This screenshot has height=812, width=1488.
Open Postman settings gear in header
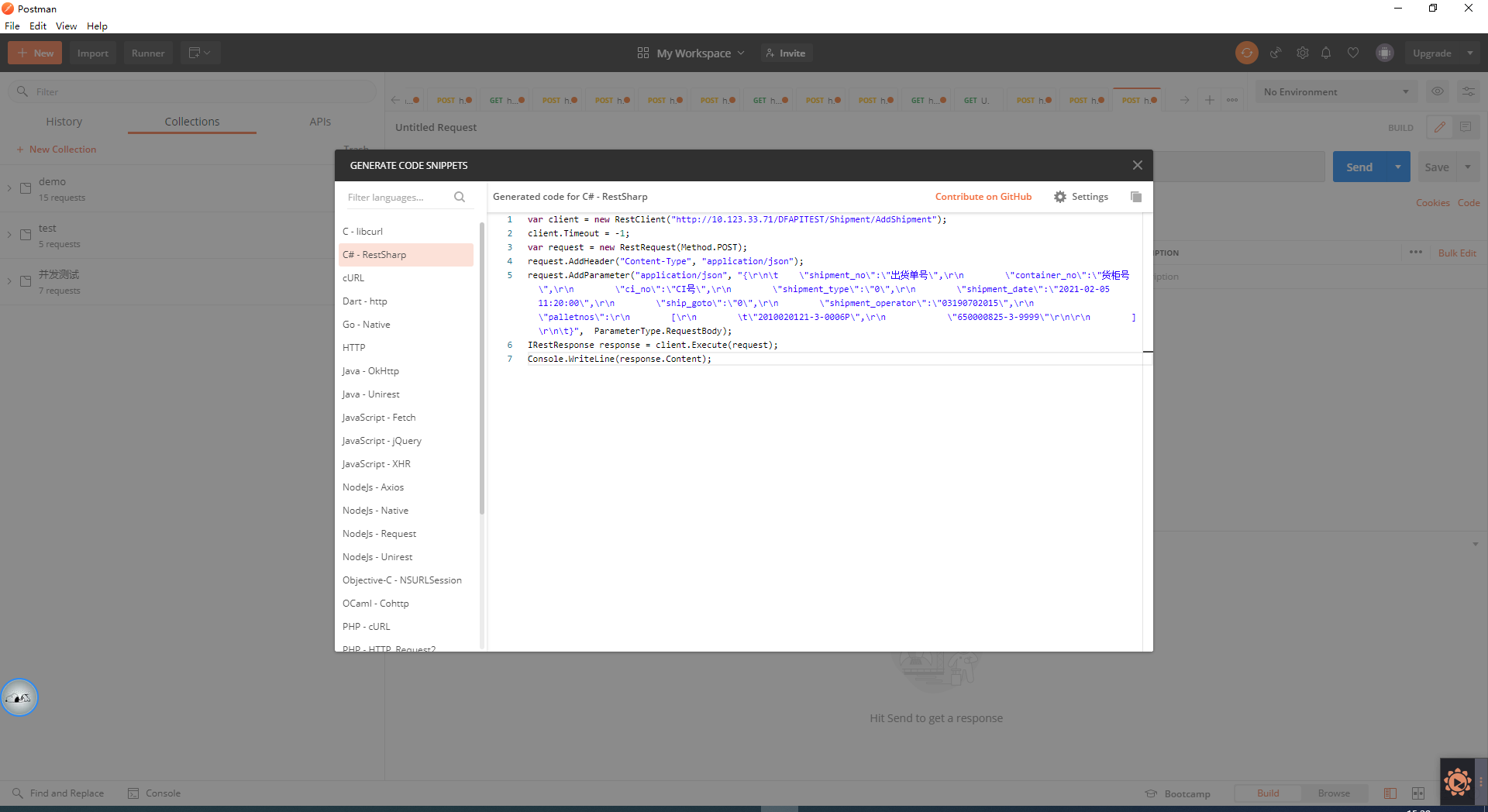pyautogui.click(x=1303, y=53)
